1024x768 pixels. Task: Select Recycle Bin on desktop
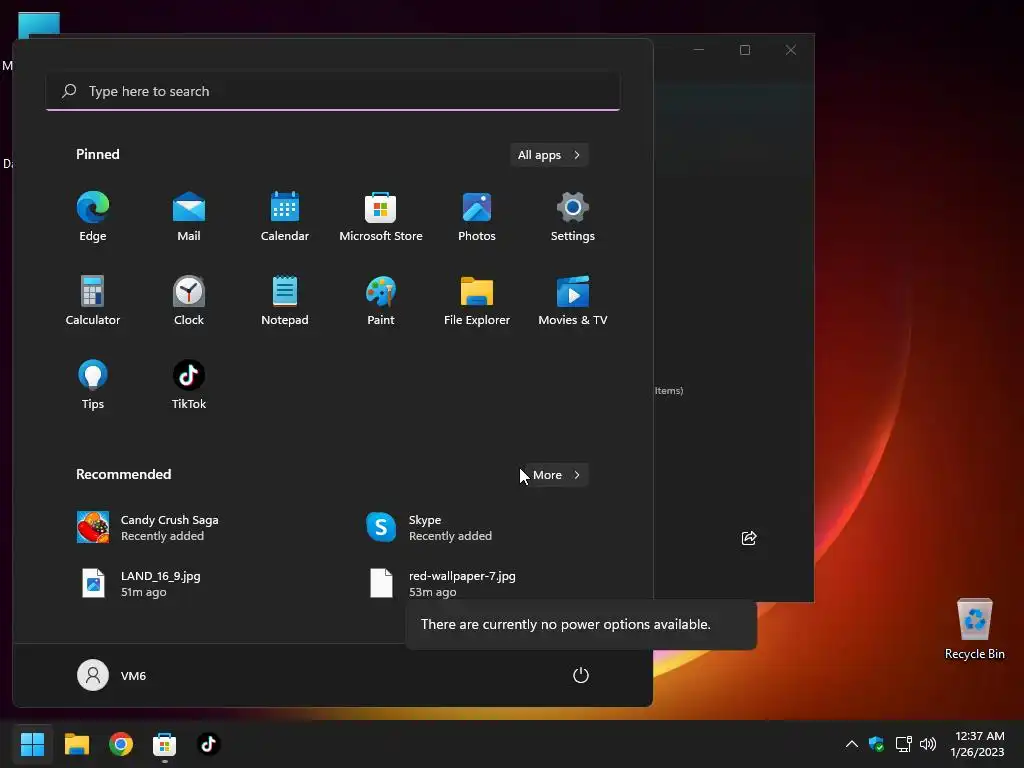click(974, 629)
